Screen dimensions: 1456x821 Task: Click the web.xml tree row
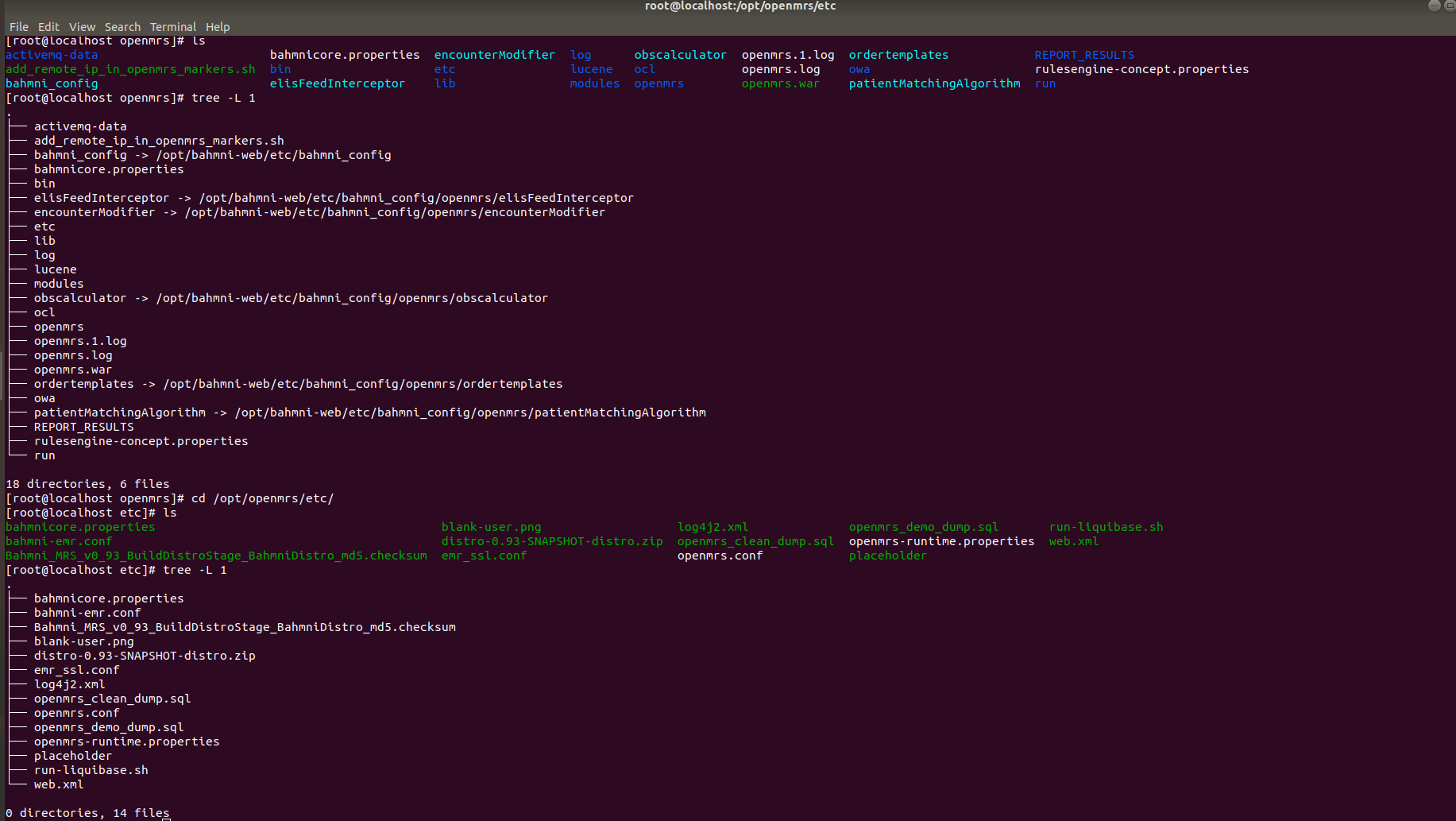59,784
